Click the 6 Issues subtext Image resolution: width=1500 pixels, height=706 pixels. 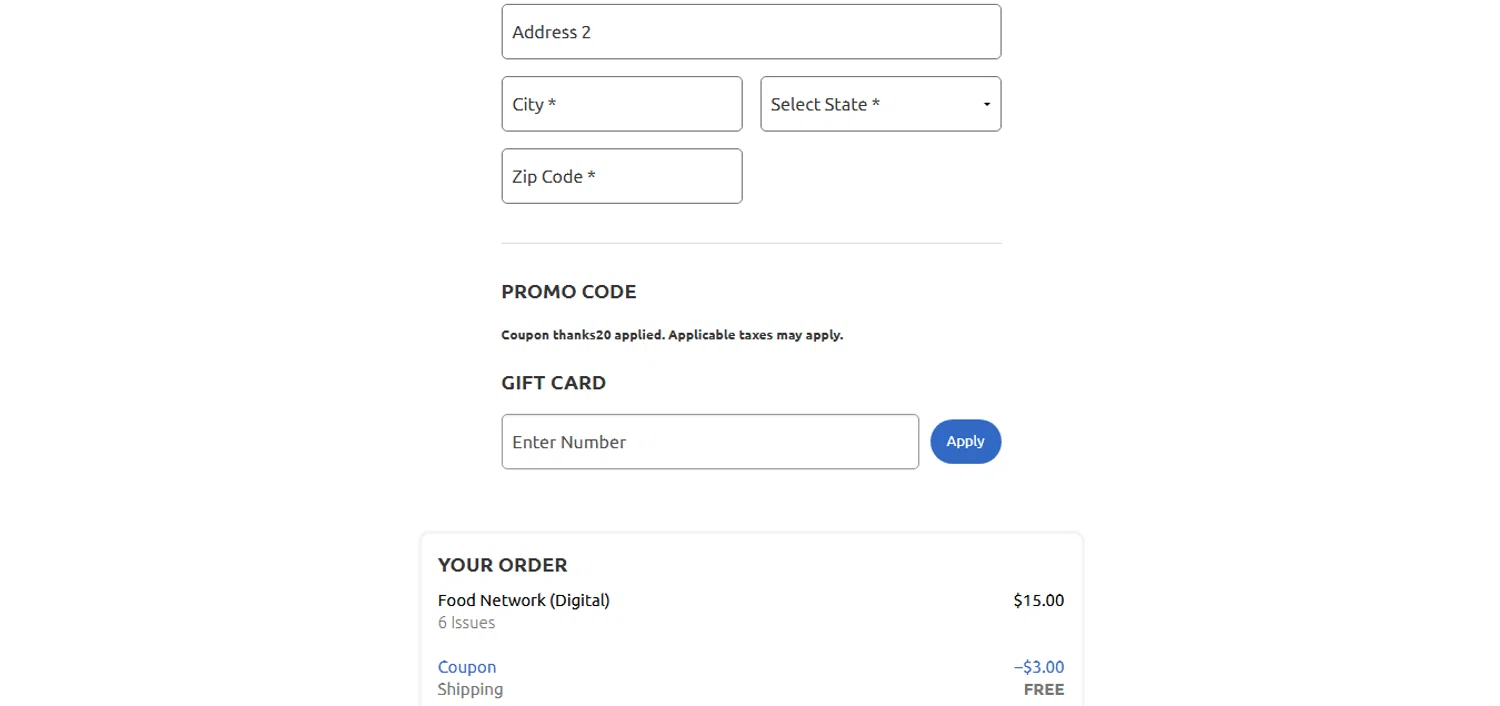[x=466, y=623]
